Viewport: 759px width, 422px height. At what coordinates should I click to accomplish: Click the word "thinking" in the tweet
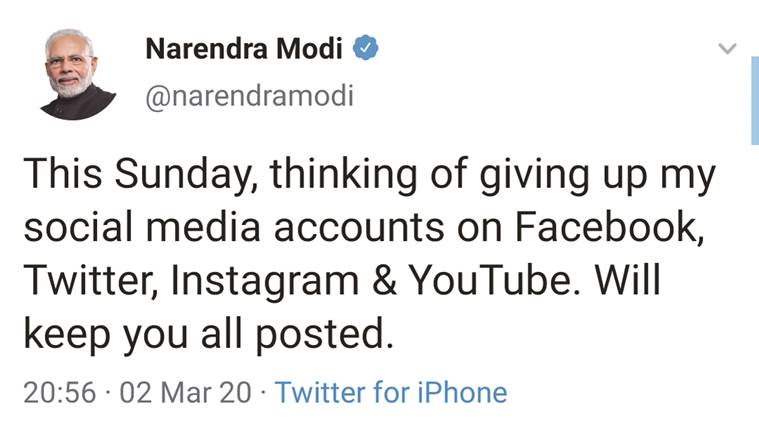click(331, 176)
